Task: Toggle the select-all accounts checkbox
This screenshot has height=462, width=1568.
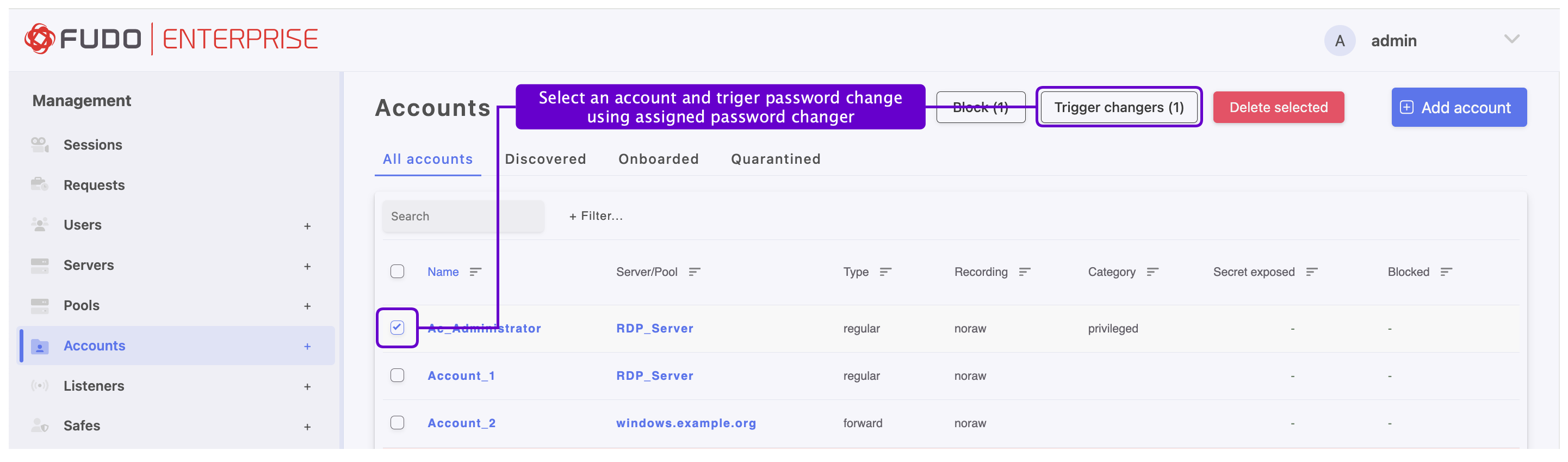Action: [x=397, y=271]
